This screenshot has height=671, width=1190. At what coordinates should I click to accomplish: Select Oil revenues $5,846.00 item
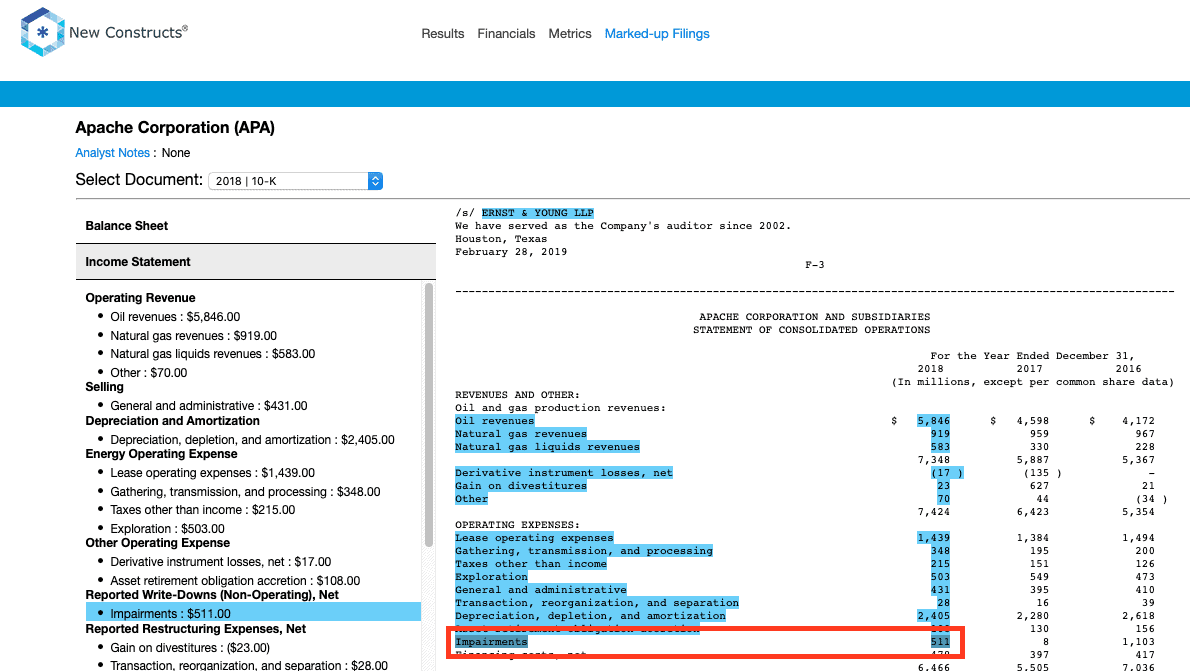pos(175,317)
